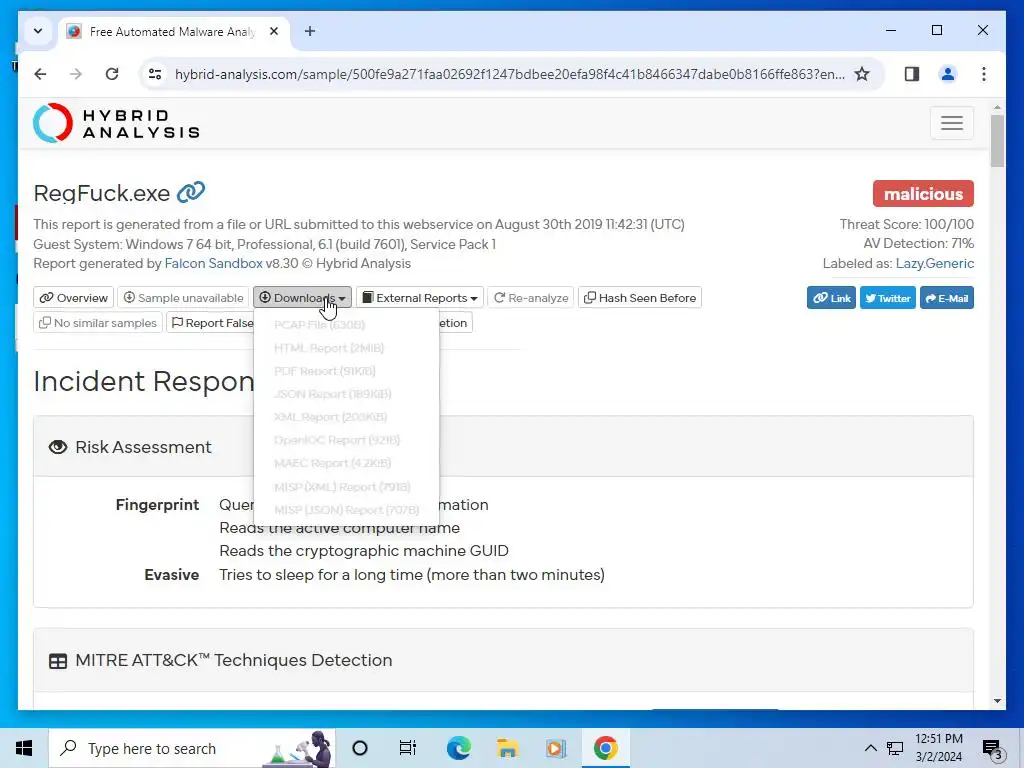The height and width of the screenshot is (768, 1024).
Task: Bookmark this page with the star icon
Action: click(x=862, y=74)
